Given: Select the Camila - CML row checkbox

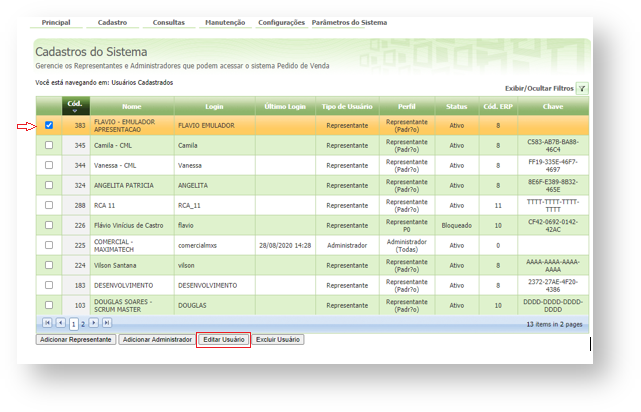Looking at the screenshot, I should click(x=49, y=145).
